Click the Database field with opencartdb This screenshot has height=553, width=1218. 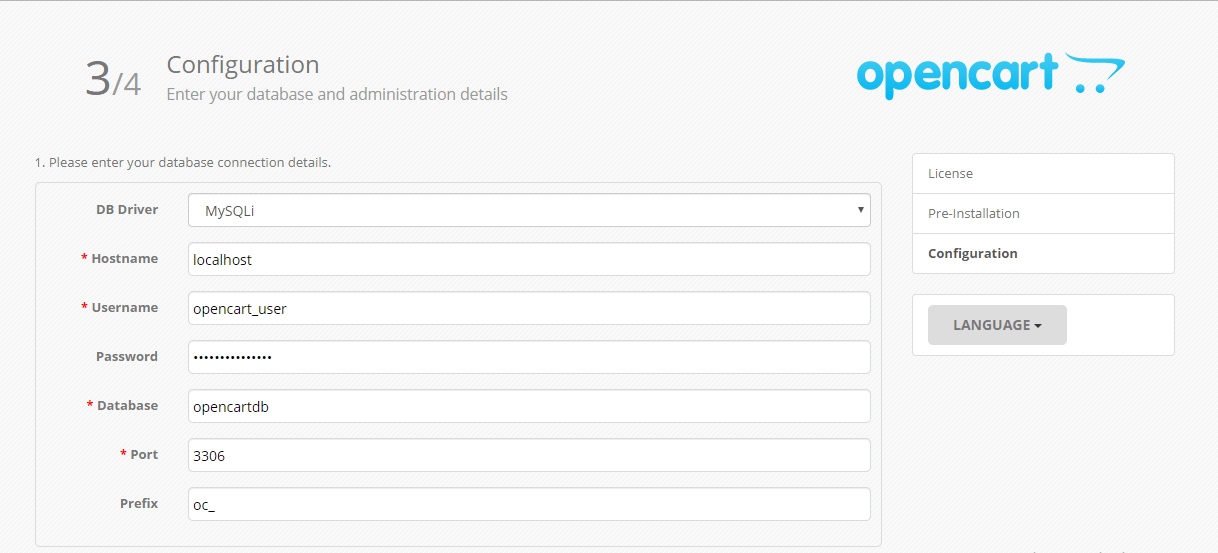coord(529,406)
